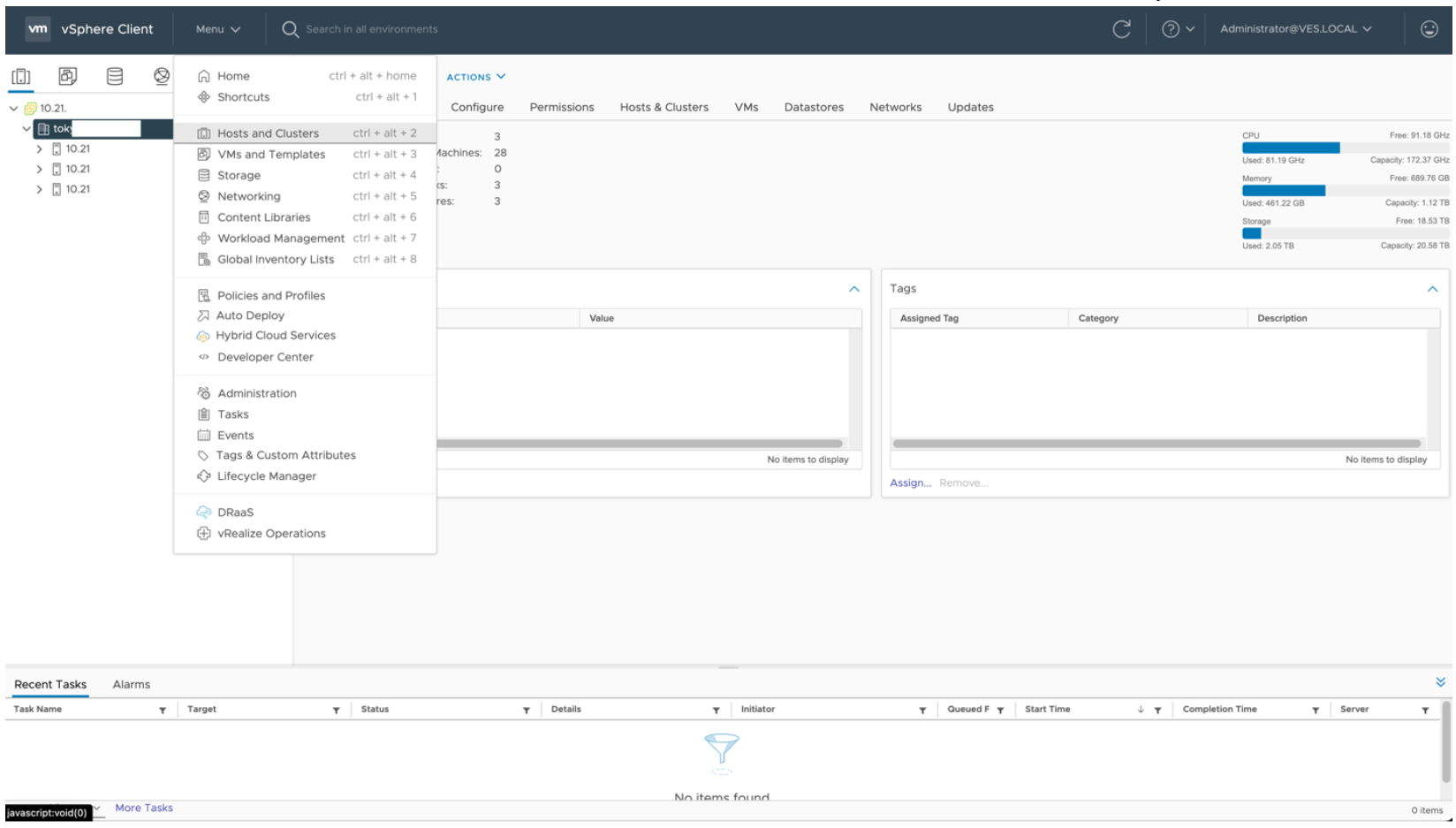This screenshot has height=828, width=1456.
Task: Choose Administration from the open Menu
Action: [257, 393]
